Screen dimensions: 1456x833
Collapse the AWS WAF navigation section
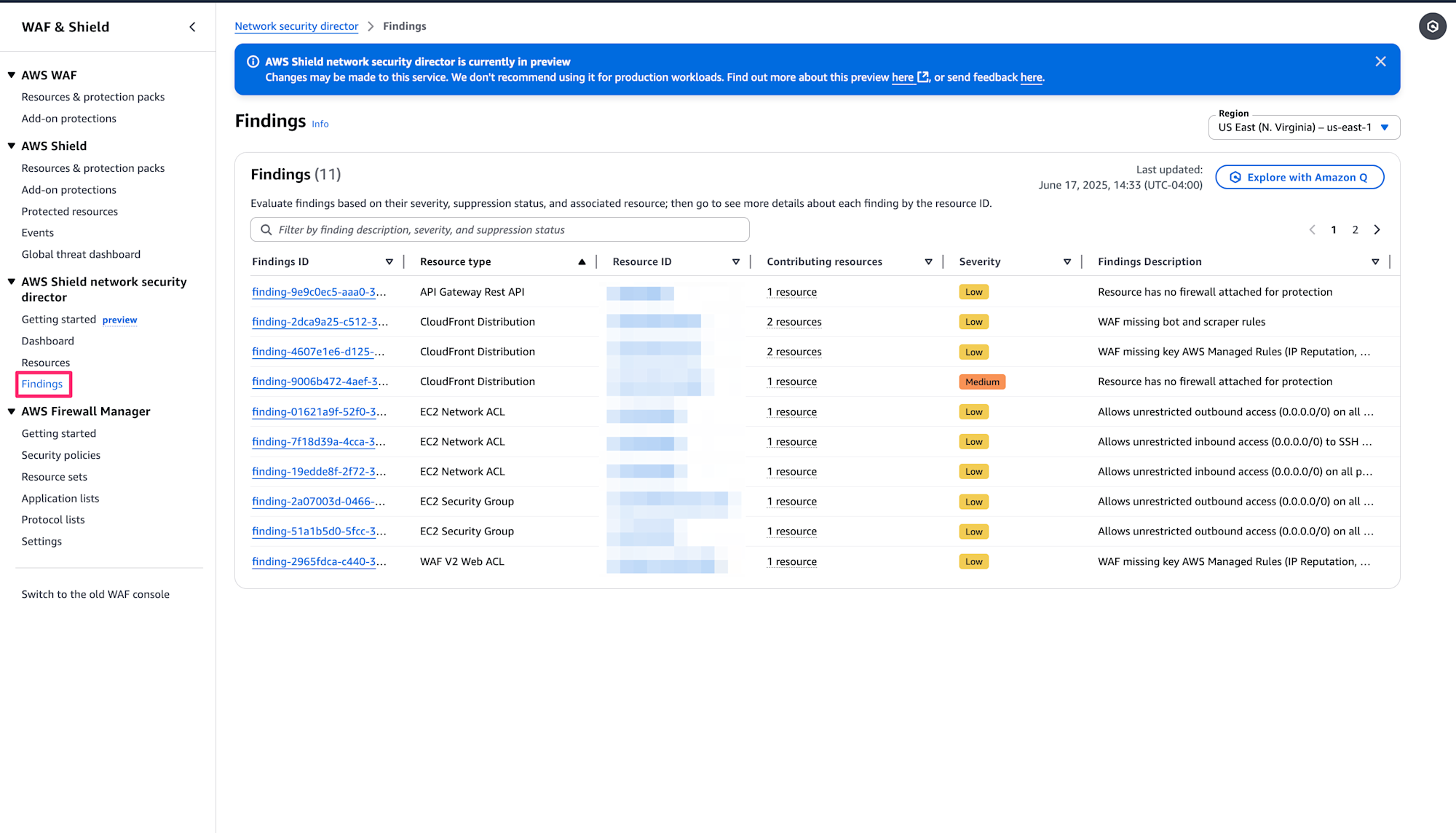coord(12,75)
